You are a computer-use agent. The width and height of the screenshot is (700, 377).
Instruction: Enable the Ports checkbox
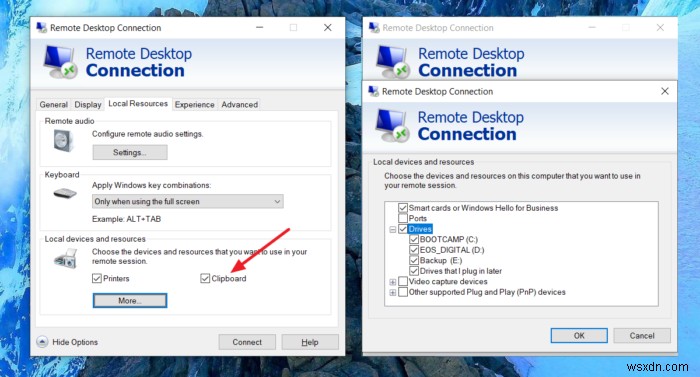pos(403,218)
